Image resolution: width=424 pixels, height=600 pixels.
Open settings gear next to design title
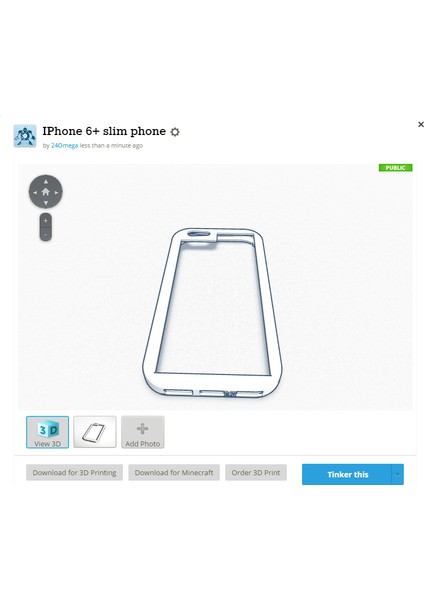[175, 132]
